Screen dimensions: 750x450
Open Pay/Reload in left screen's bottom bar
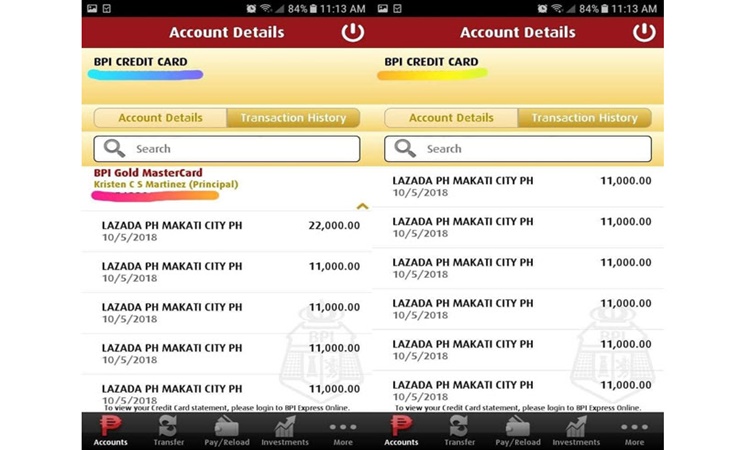226,430
